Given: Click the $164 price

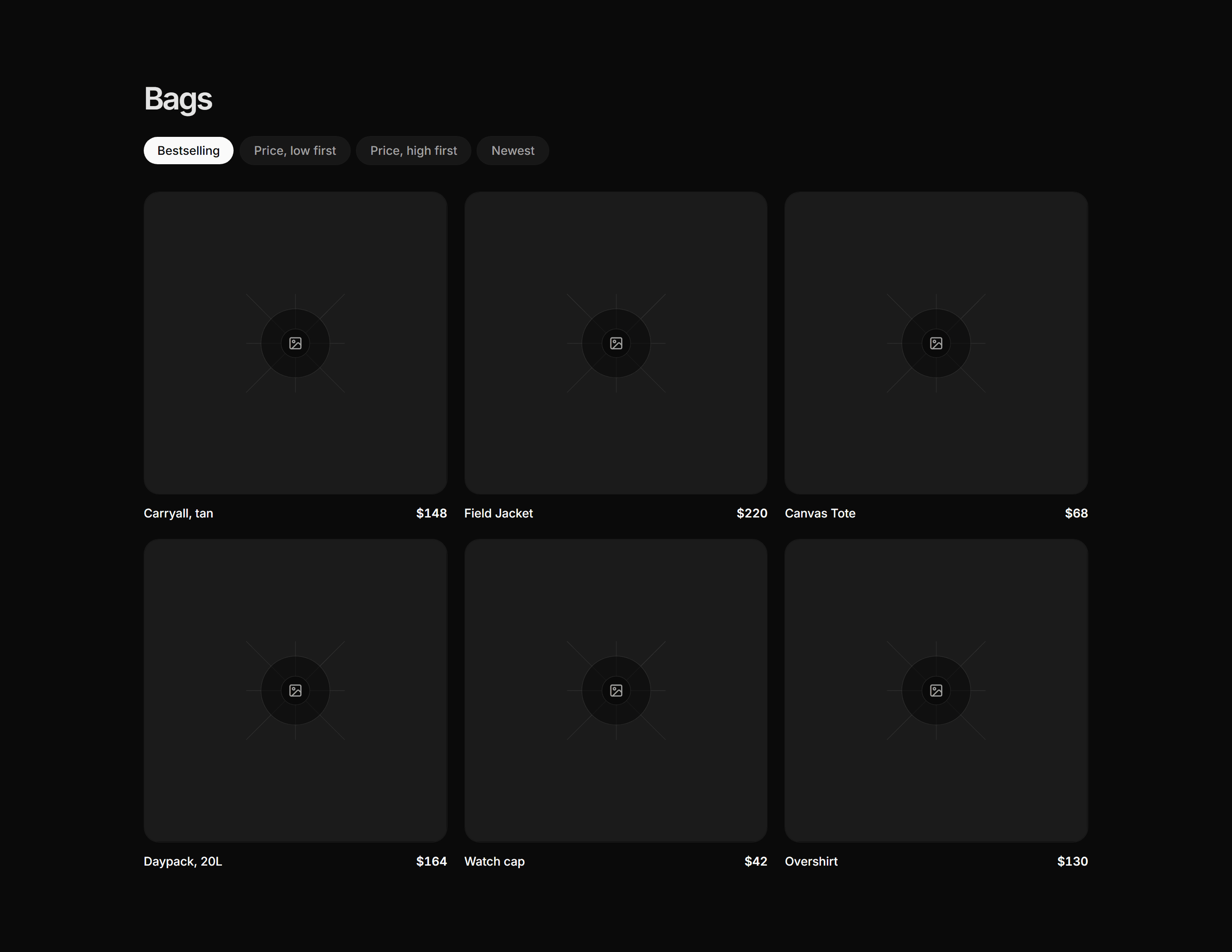Looking at the screenshot, I should click(432, 861).
